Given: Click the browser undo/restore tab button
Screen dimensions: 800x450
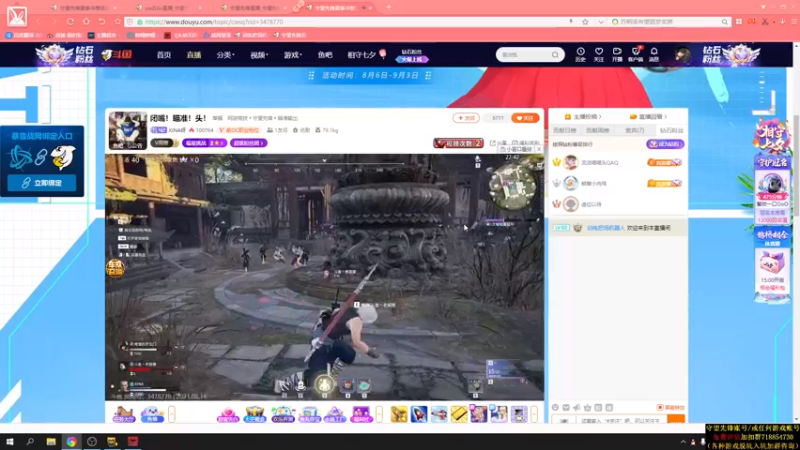Looking at the screenshot, I should click(102, 21).
